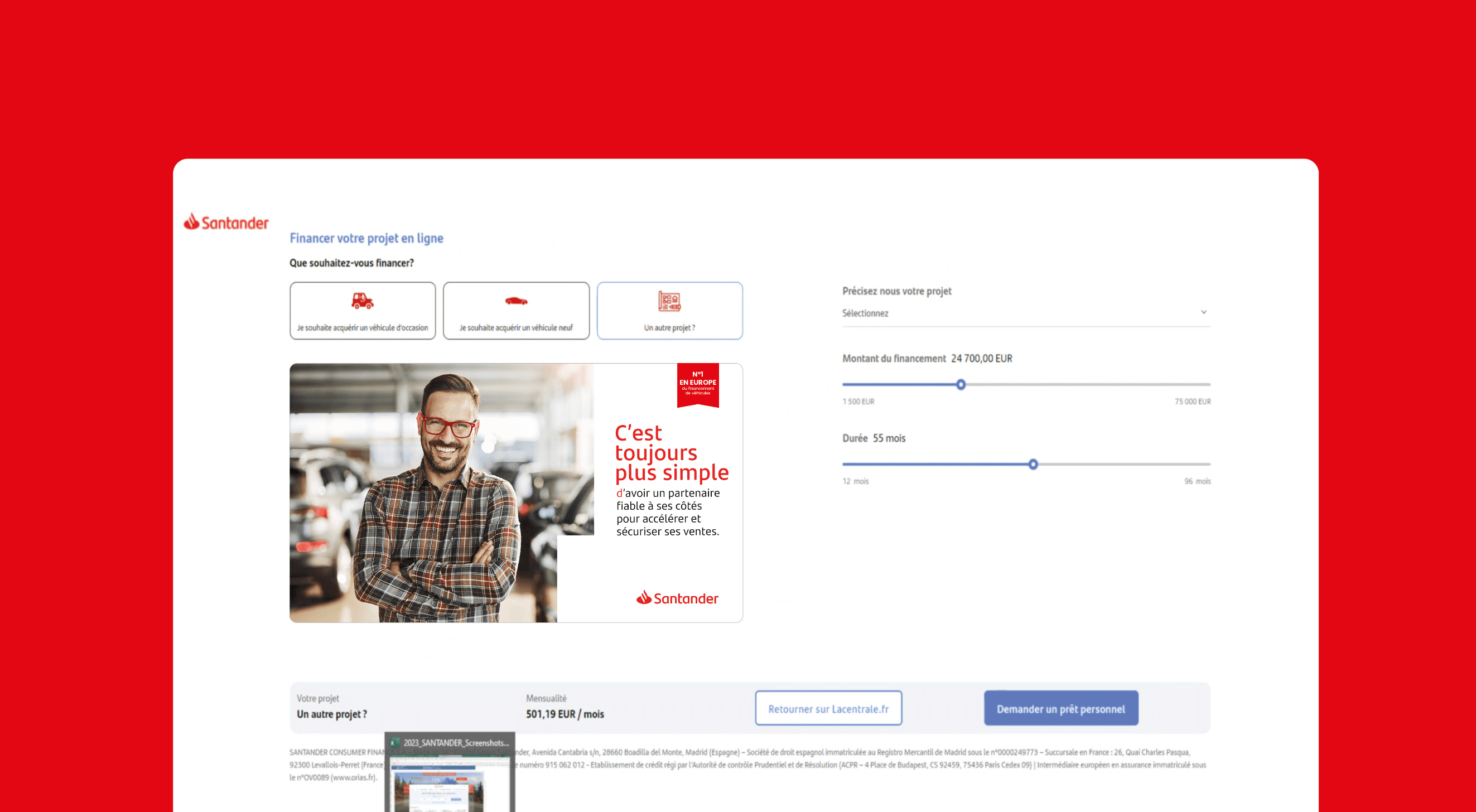Screen dimensions: 1476x812
Task: Click the 'Financer votre projet en ligne' heading
Action: (x=366, y=238)
